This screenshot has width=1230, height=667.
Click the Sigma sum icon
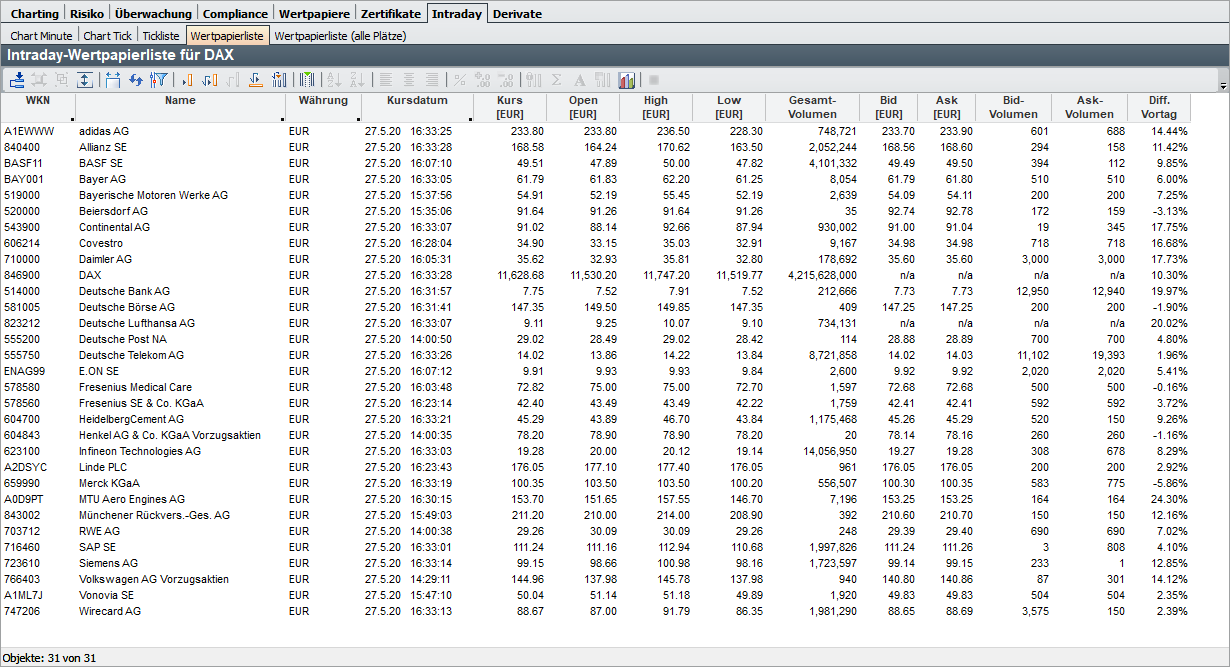click(557, 80)
